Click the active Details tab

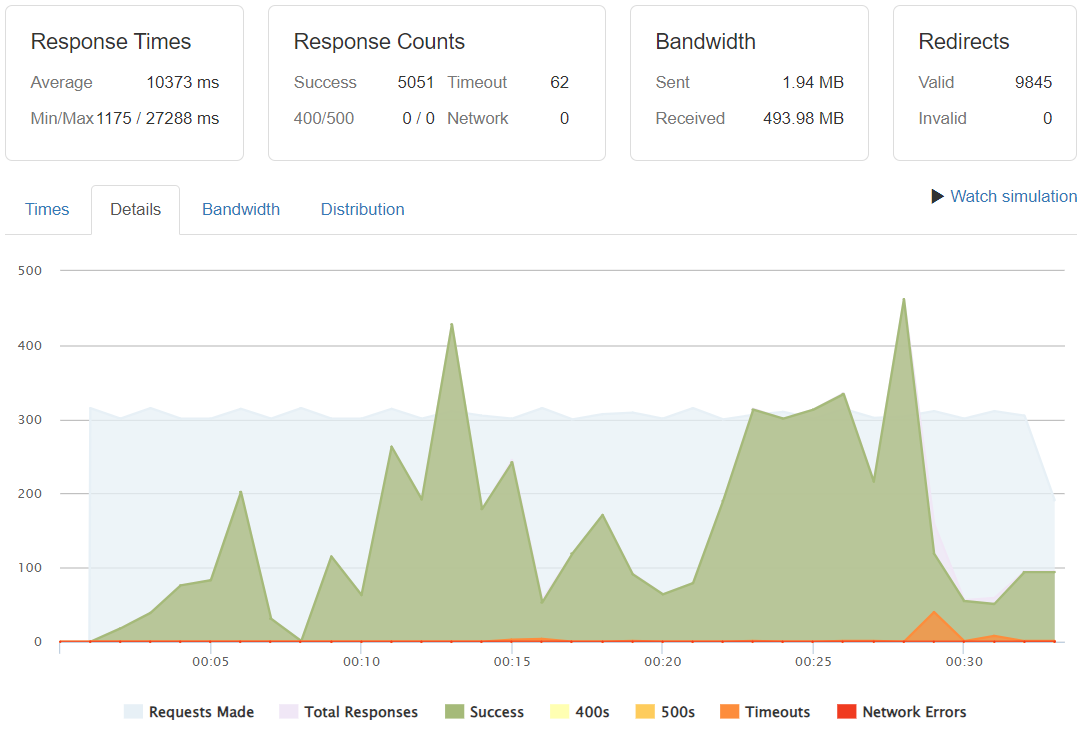[135, 209]
